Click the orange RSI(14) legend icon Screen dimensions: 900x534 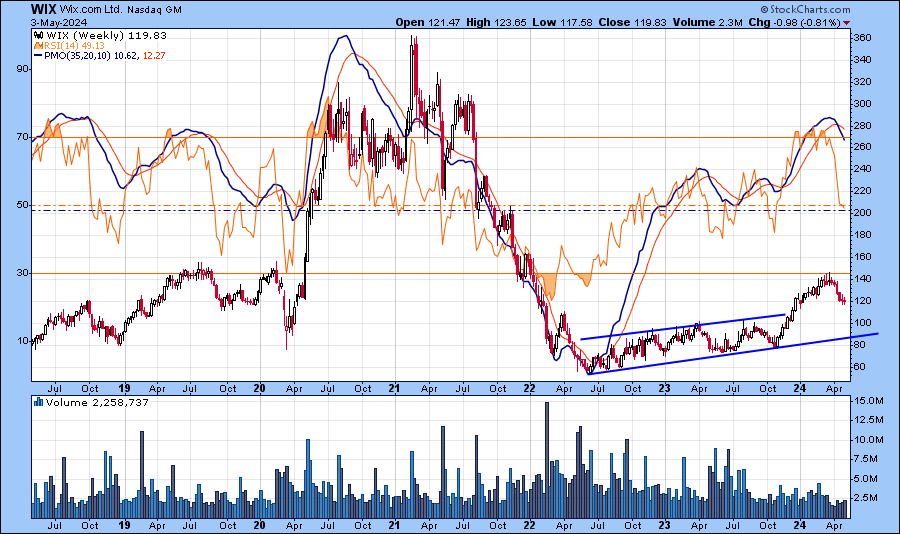click(x=38, y=45)
